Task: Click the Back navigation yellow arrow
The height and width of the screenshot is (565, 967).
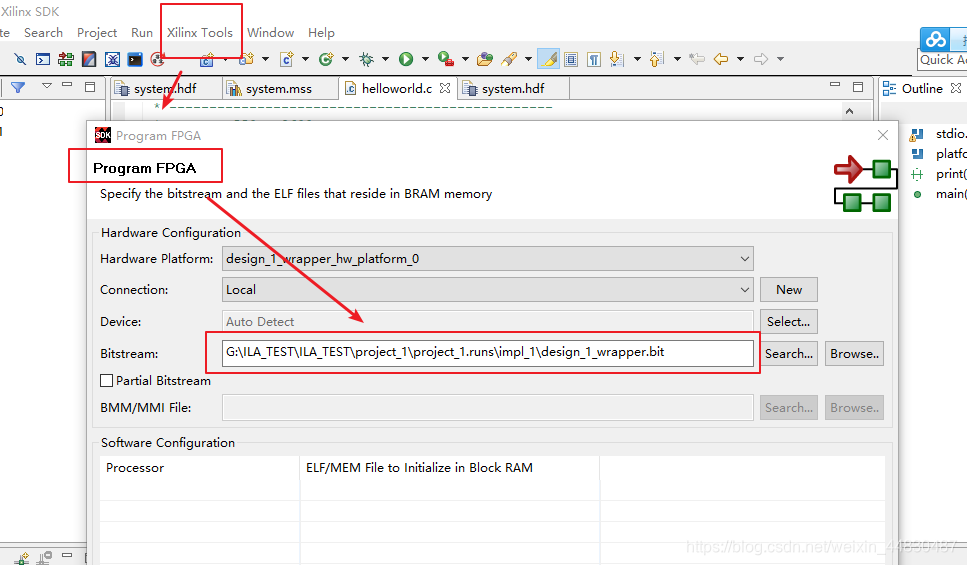Action: [720, 59]
